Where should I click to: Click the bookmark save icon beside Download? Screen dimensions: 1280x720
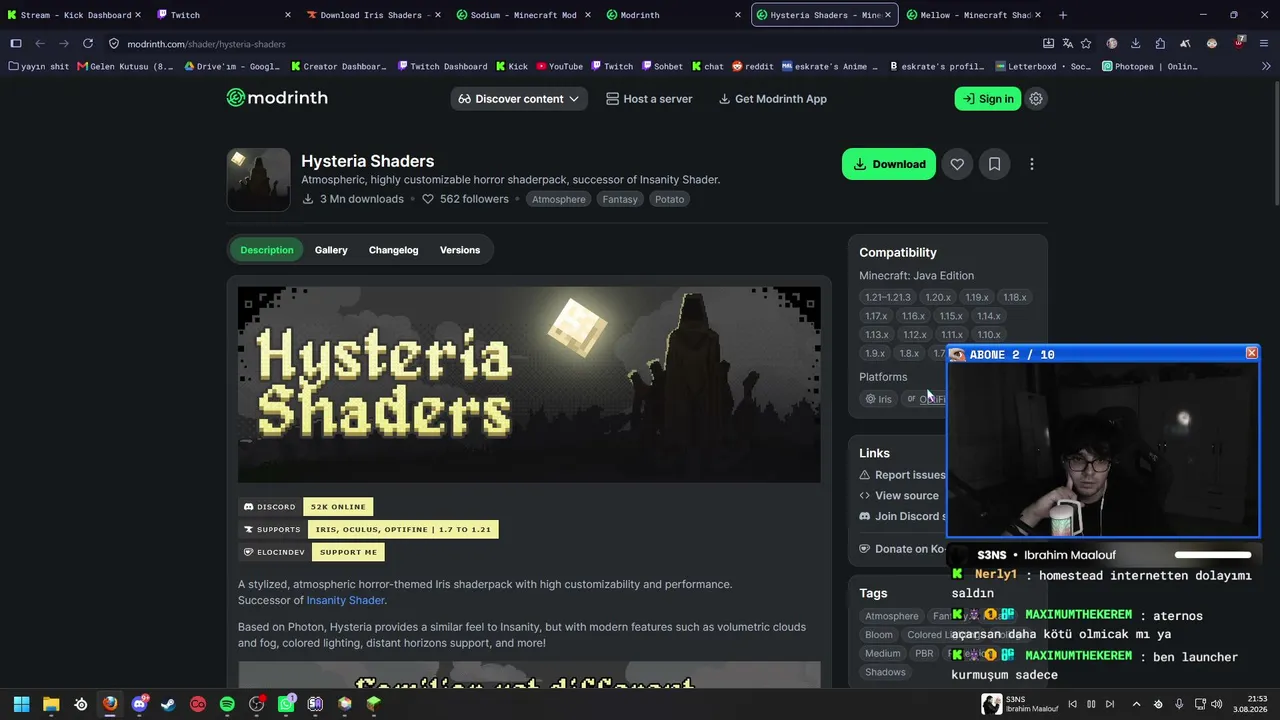994,164
